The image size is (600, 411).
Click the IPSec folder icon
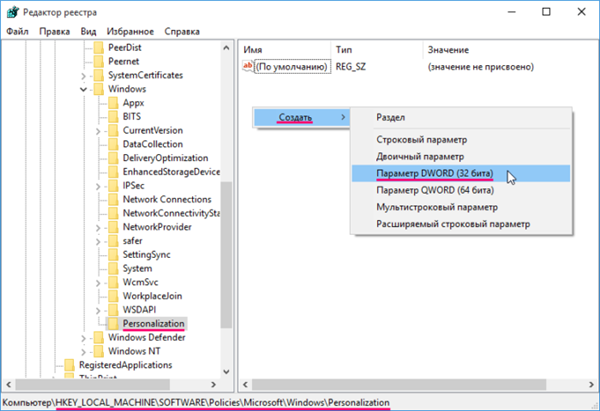coord(113,186)
